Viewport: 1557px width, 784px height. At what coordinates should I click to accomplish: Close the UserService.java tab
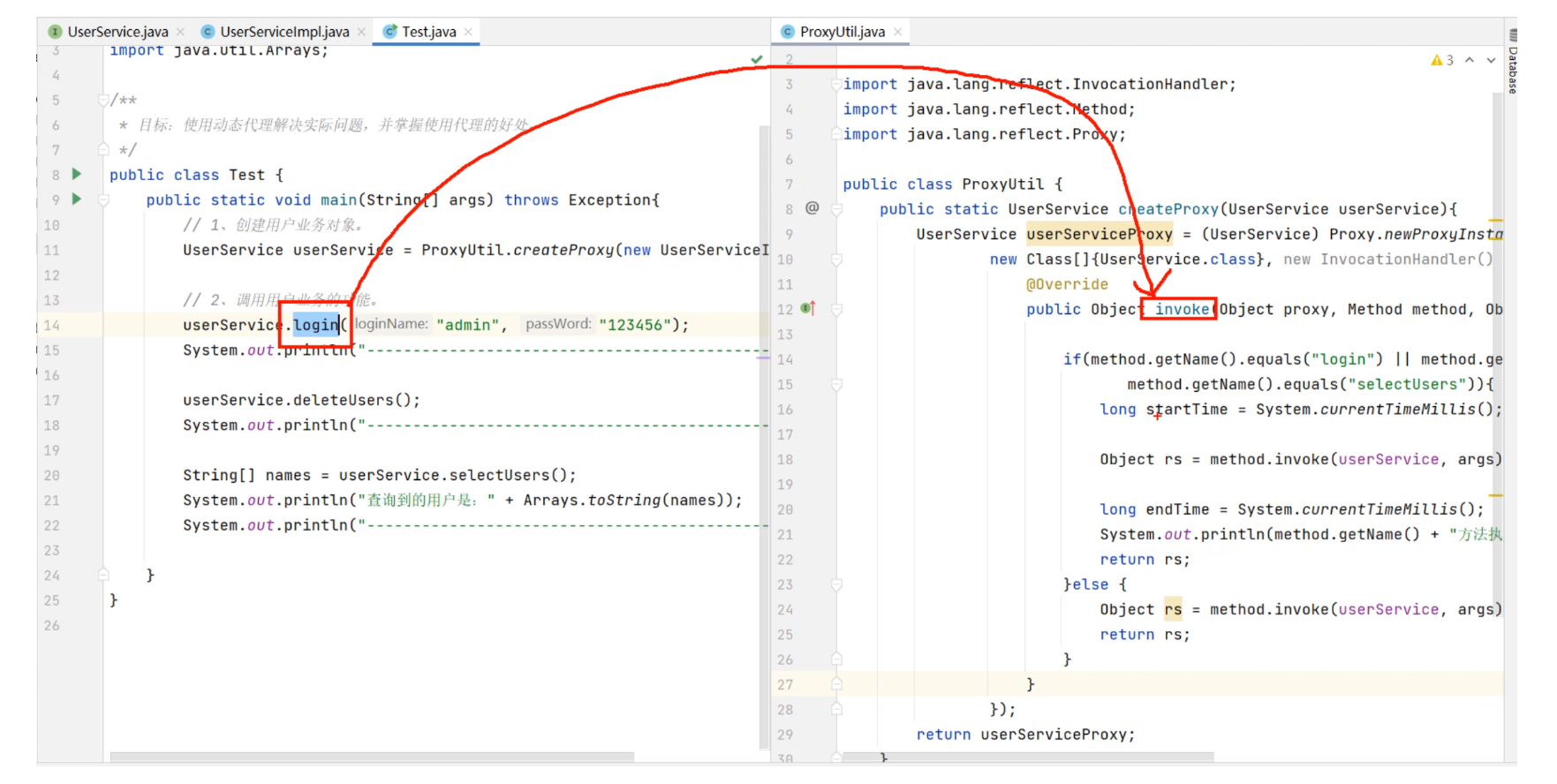(180, 32)
